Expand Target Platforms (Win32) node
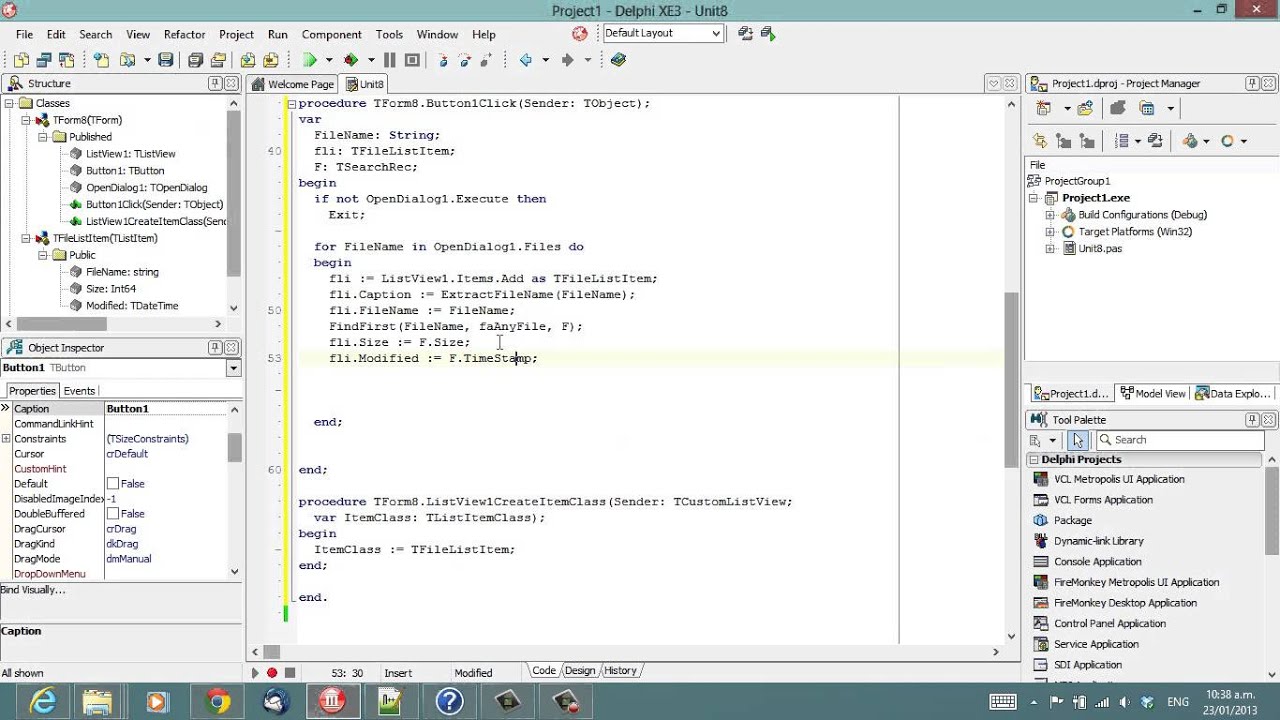 click(1050, 232)
